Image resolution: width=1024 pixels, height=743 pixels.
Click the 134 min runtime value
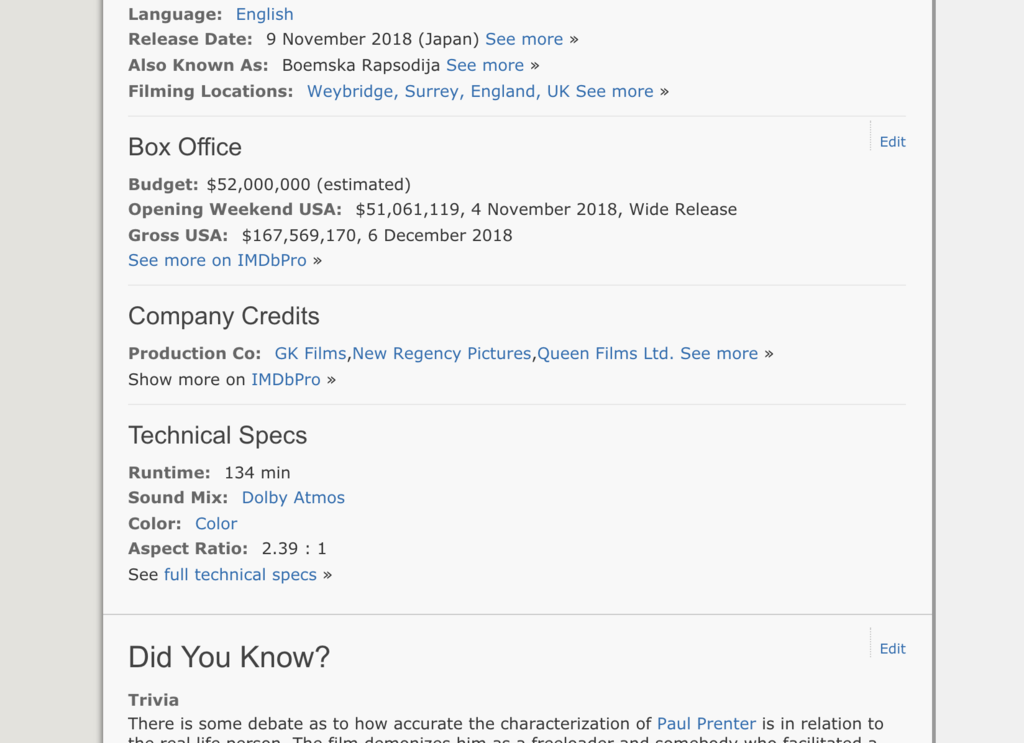tap(257, 473)
